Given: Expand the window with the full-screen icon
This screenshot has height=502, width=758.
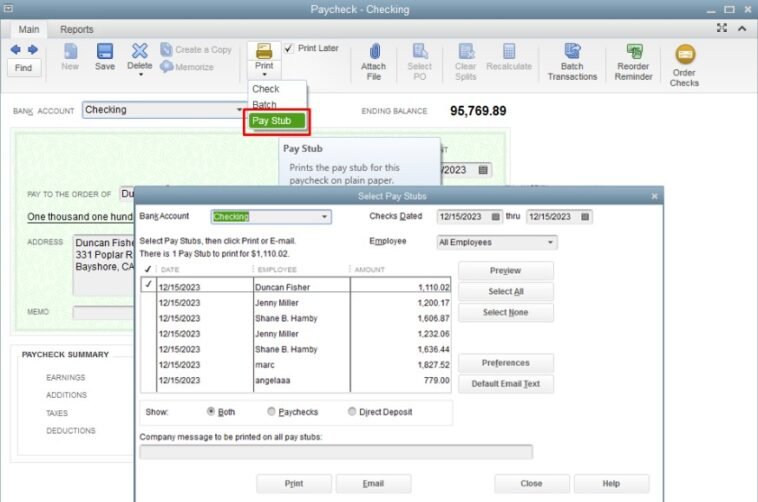Looking at the screenshot, I should tap(721, 28).
